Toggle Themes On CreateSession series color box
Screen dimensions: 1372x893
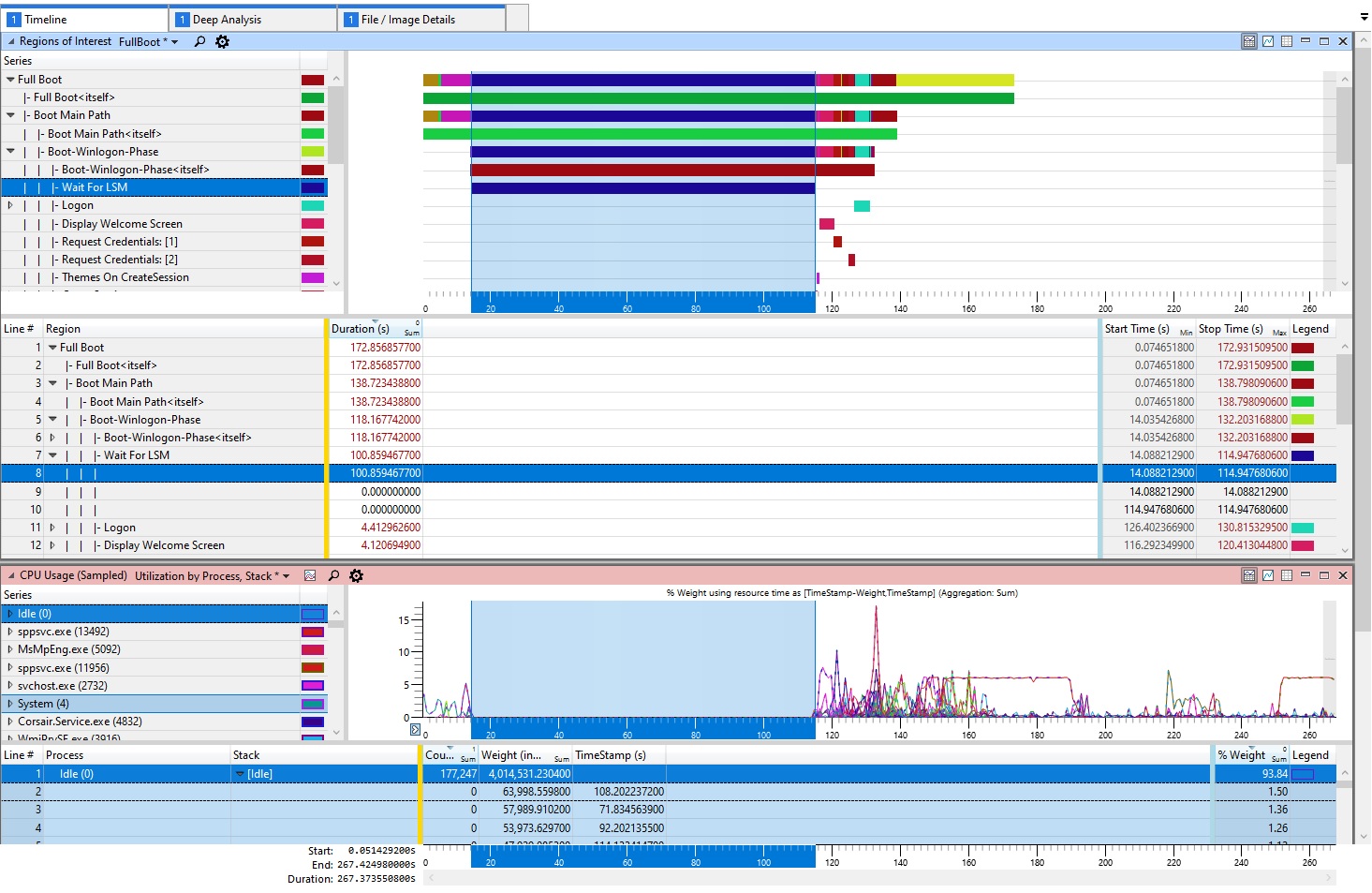(313, 277)
